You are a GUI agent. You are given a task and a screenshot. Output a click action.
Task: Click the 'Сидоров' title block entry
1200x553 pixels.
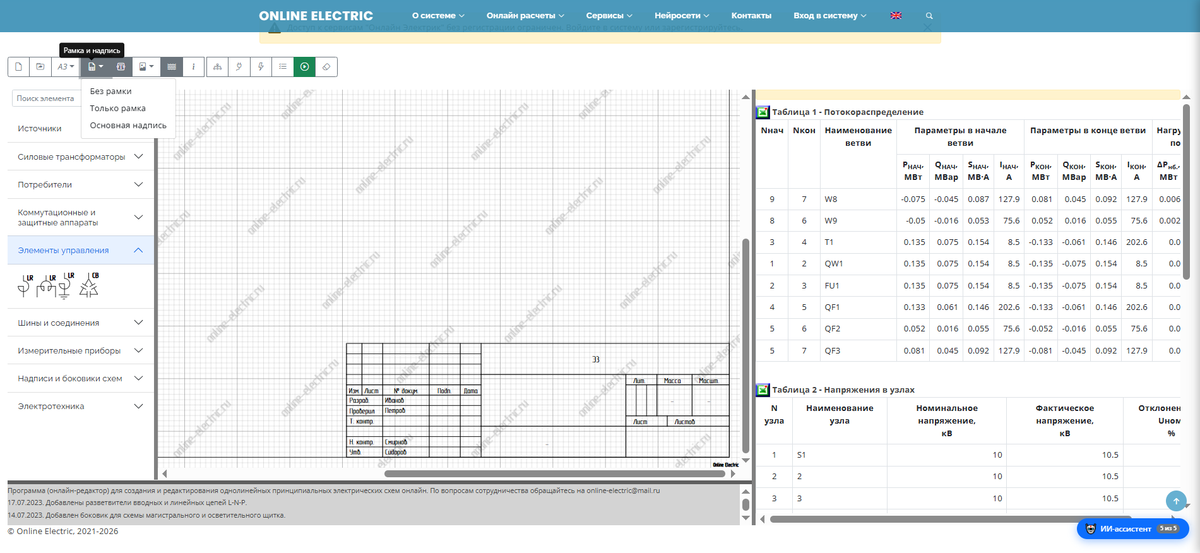[397, 451]
